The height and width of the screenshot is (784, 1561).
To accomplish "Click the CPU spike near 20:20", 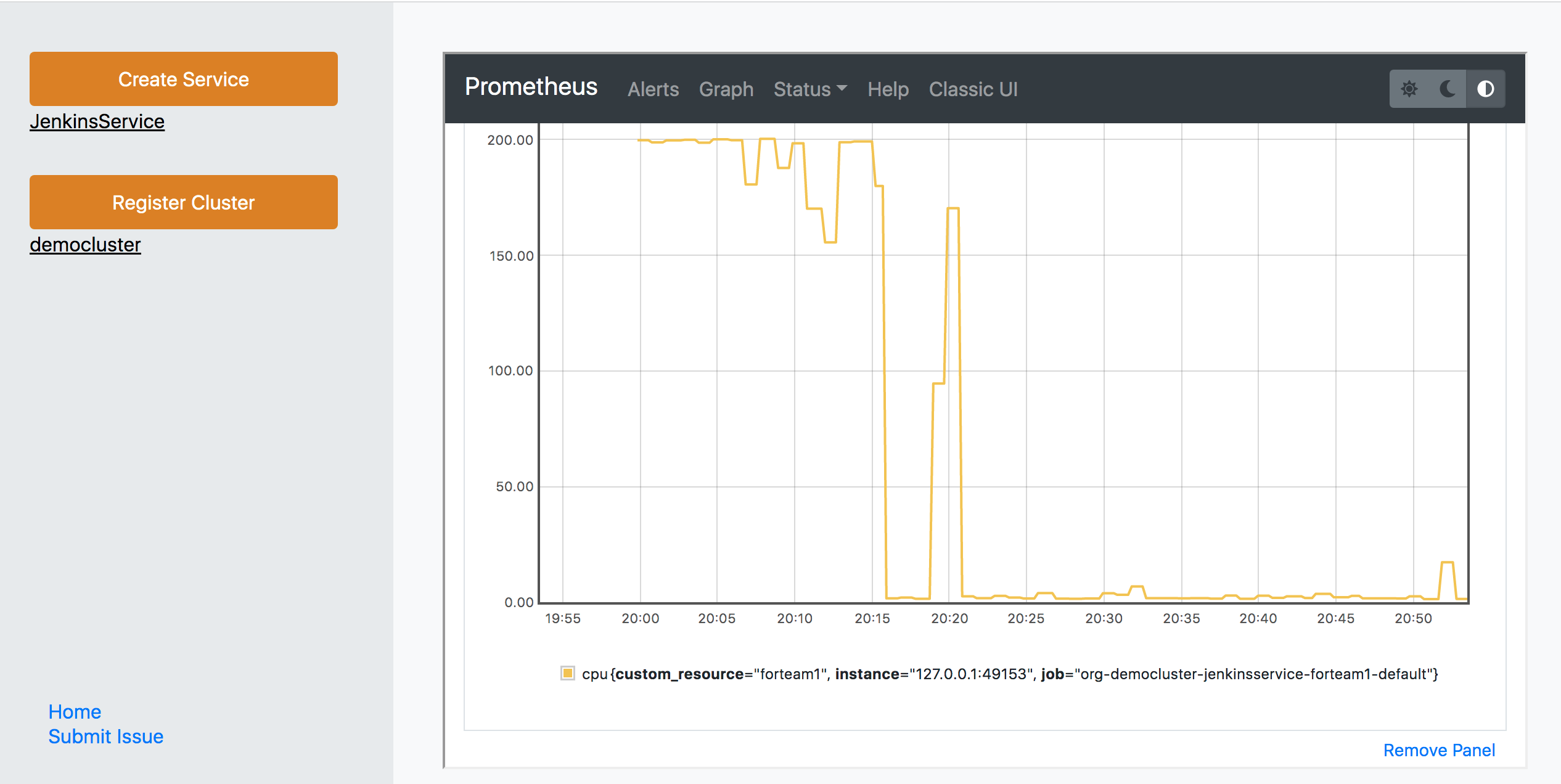I will [953, 209].
